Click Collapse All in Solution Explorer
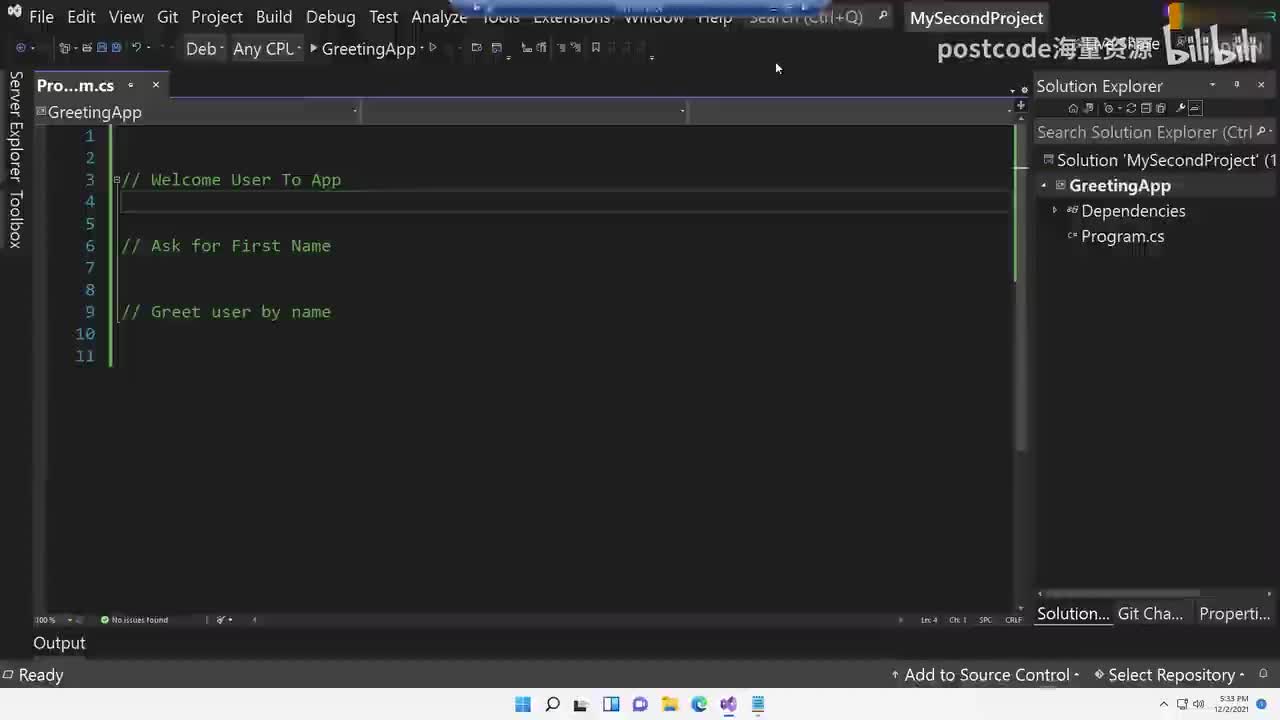Screen dimensions: 1280x720 [1146, 108]
